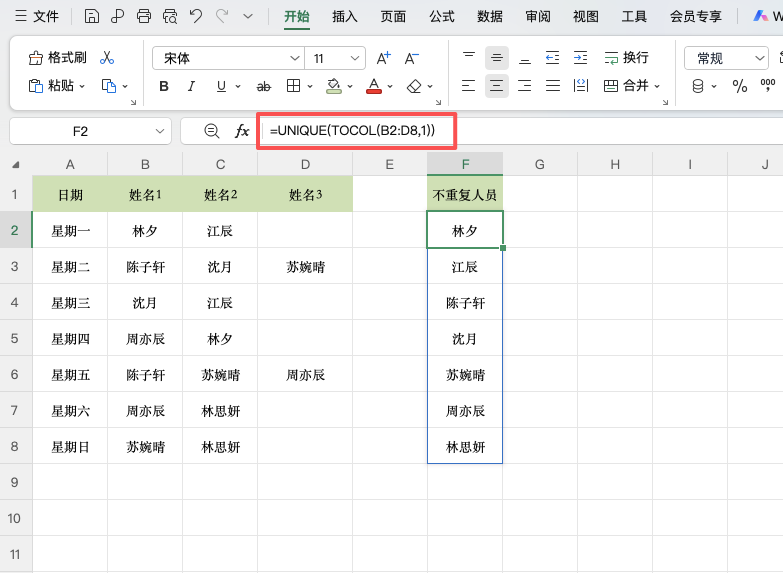Screen dimensions: 783x573
Task: Click the Decrease Indent icon
Action: pyautogui.click(x=552, y=58)
